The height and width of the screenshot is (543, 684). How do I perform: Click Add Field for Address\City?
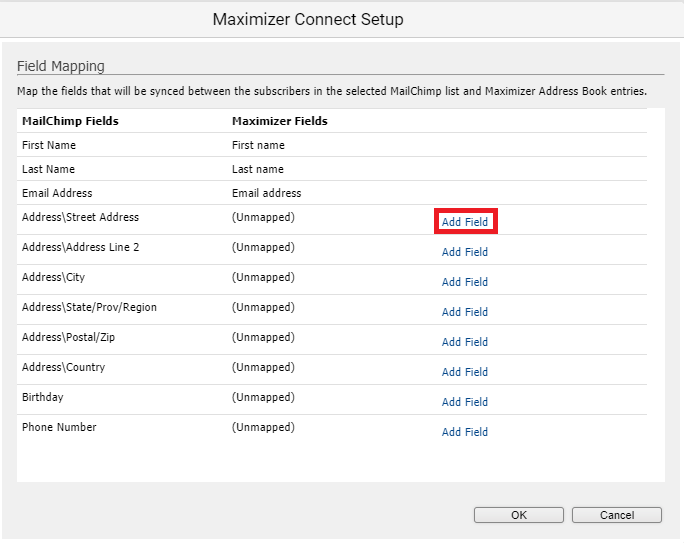pyautogui.click(x=465, y=282)
